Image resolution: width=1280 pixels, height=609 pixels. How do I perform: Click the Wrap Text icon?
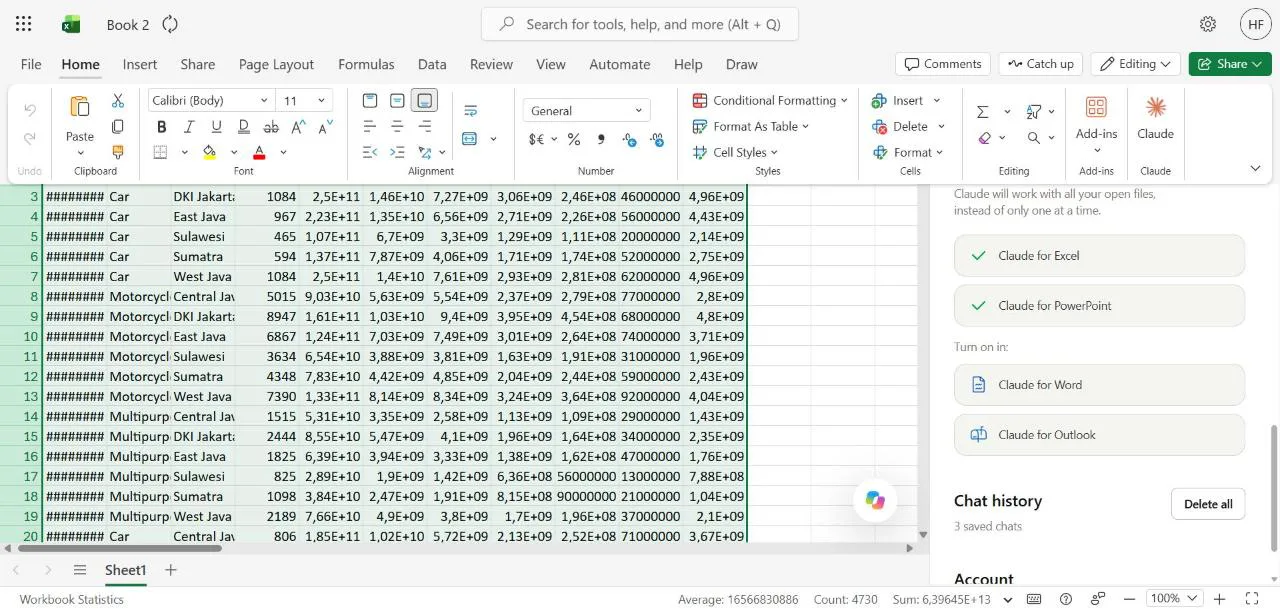tap(470, 110)
